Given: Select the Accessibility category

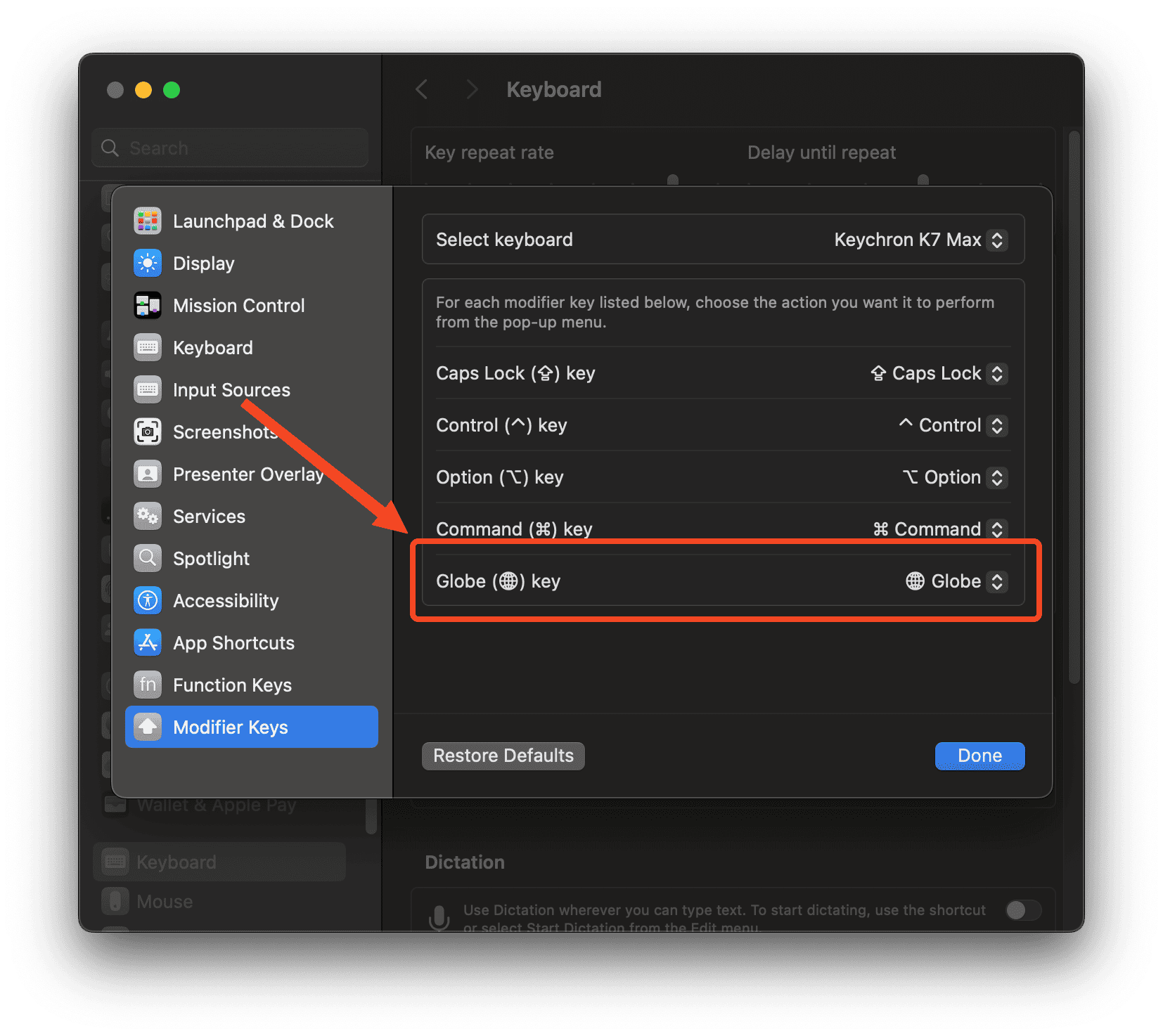Looking at the screenshot, I should (x=252, y=600).
